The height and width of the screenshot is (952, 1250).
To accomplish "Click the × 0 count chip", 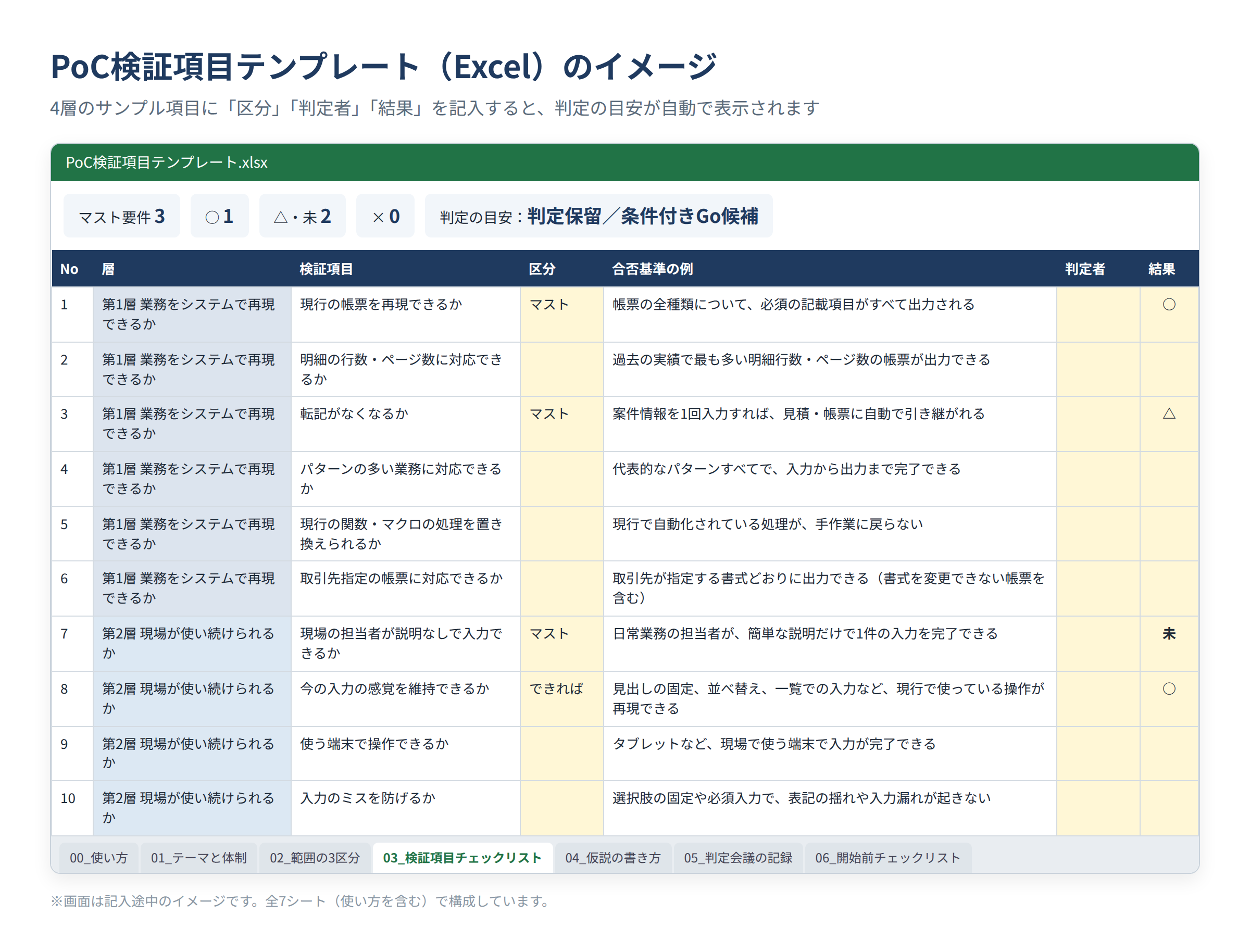I will point(385,216).
